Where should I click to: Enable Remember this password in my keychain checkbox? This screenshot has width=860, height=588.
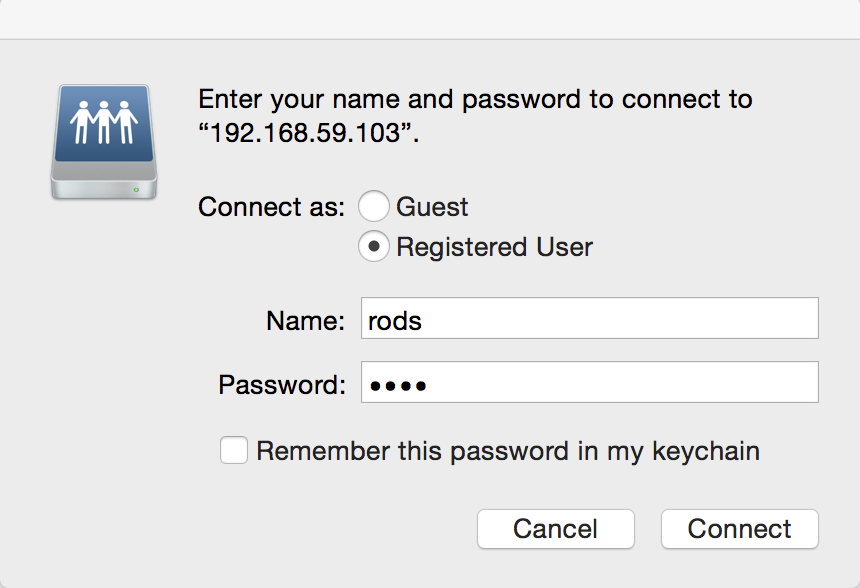coord(234,451)
